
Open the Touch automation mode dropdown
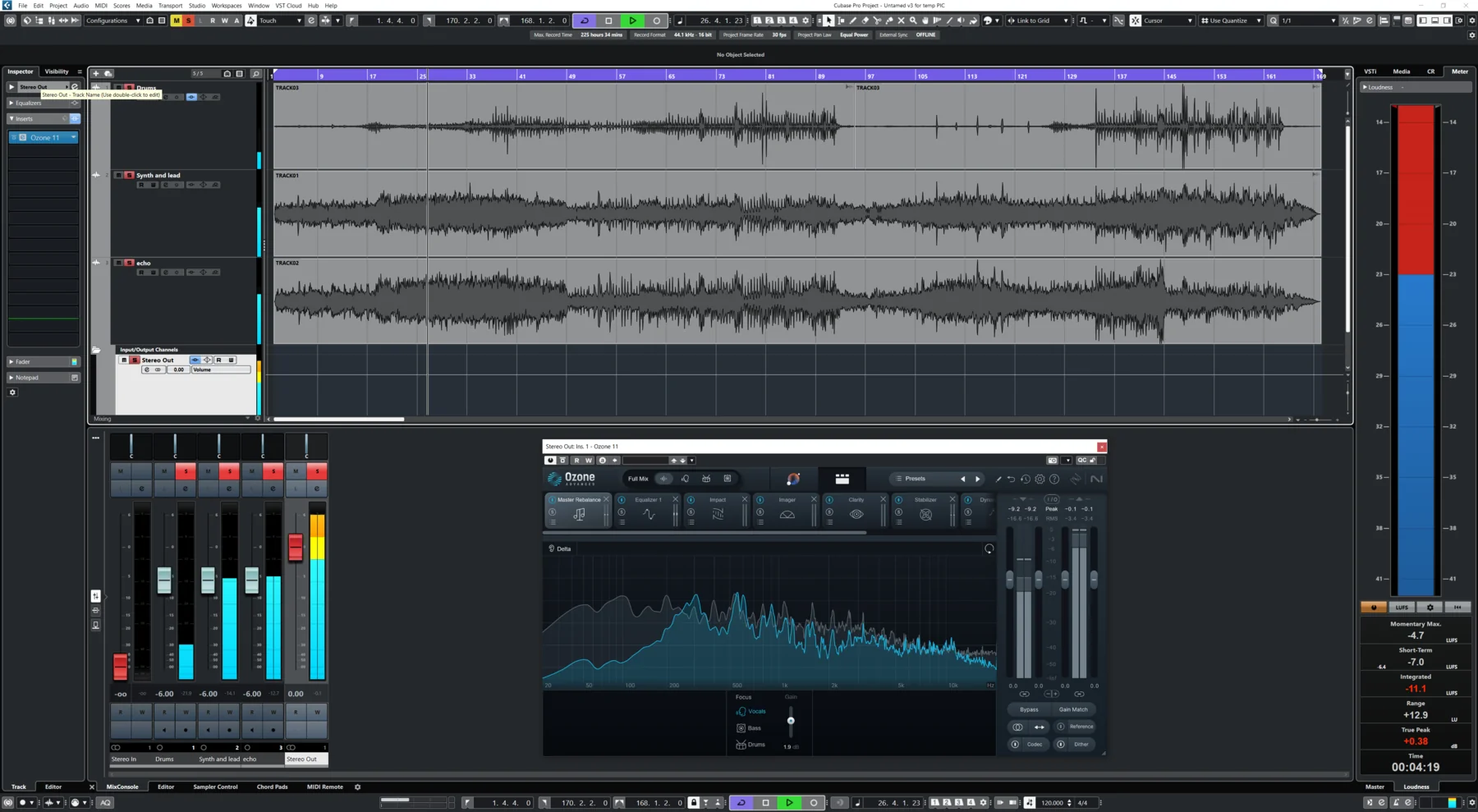(280, 21)
